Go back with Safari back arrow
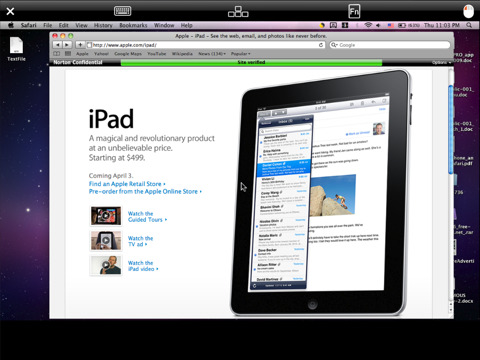Viewport: 480px width, 360px height. pos(57,45)
